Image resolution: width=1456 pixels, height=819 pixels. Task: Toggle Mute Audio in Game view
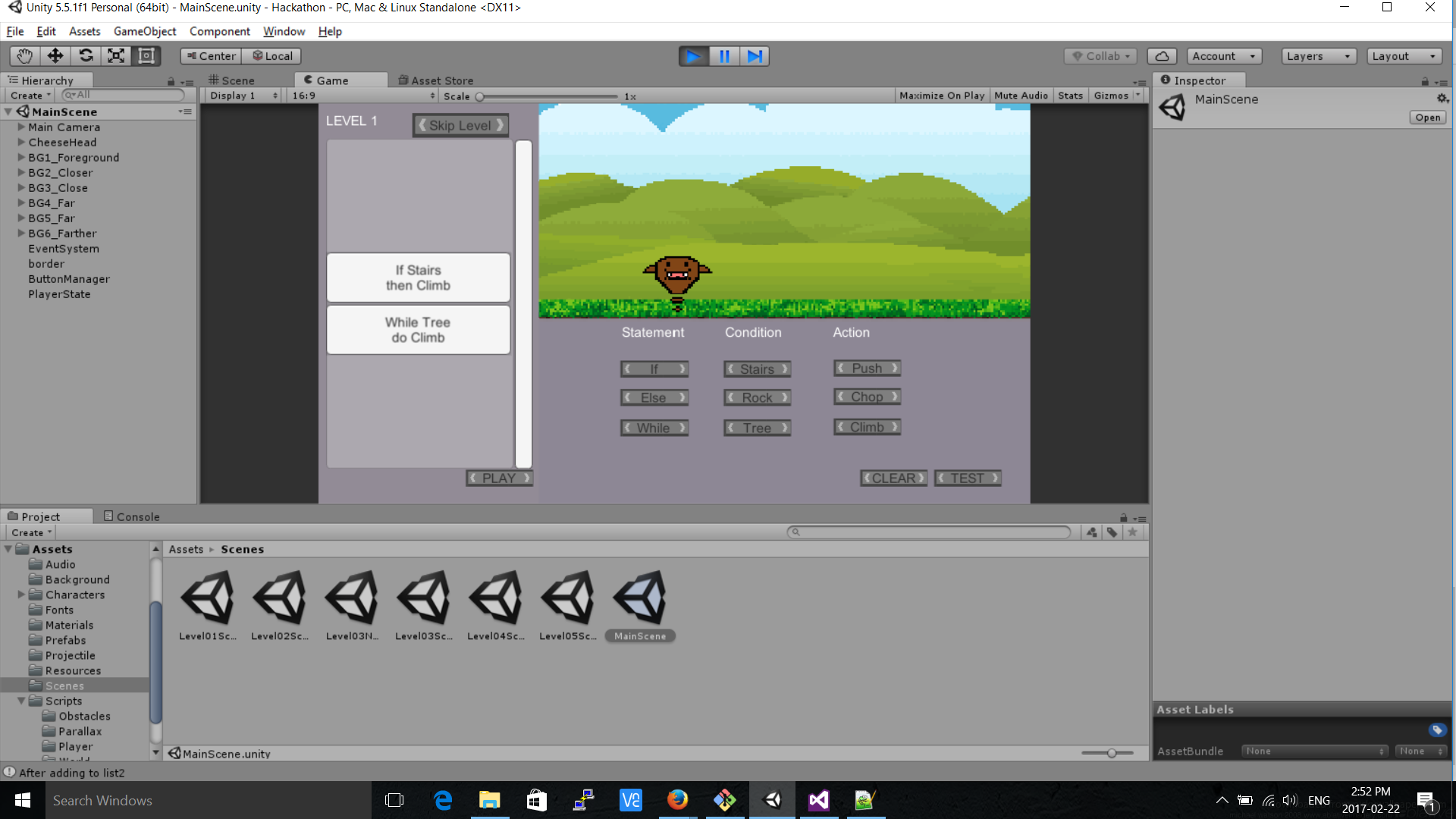pyautogui.click(x=1021, y=96)
